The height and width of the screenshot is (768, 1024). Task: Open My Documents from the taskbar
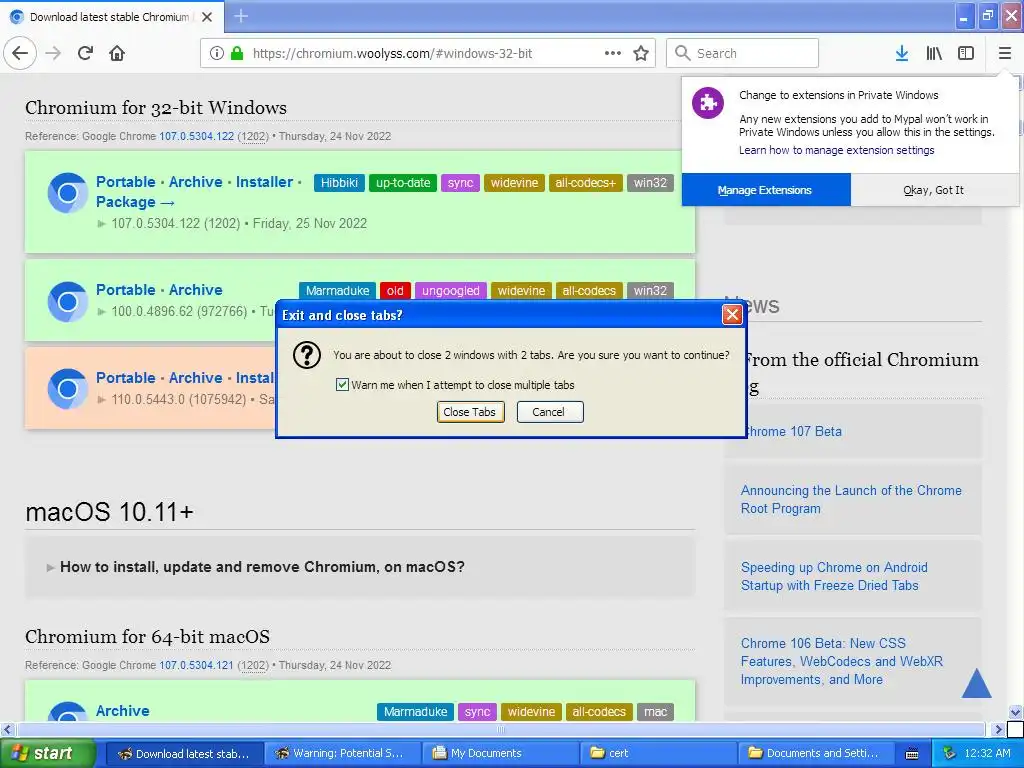[502, 754]
